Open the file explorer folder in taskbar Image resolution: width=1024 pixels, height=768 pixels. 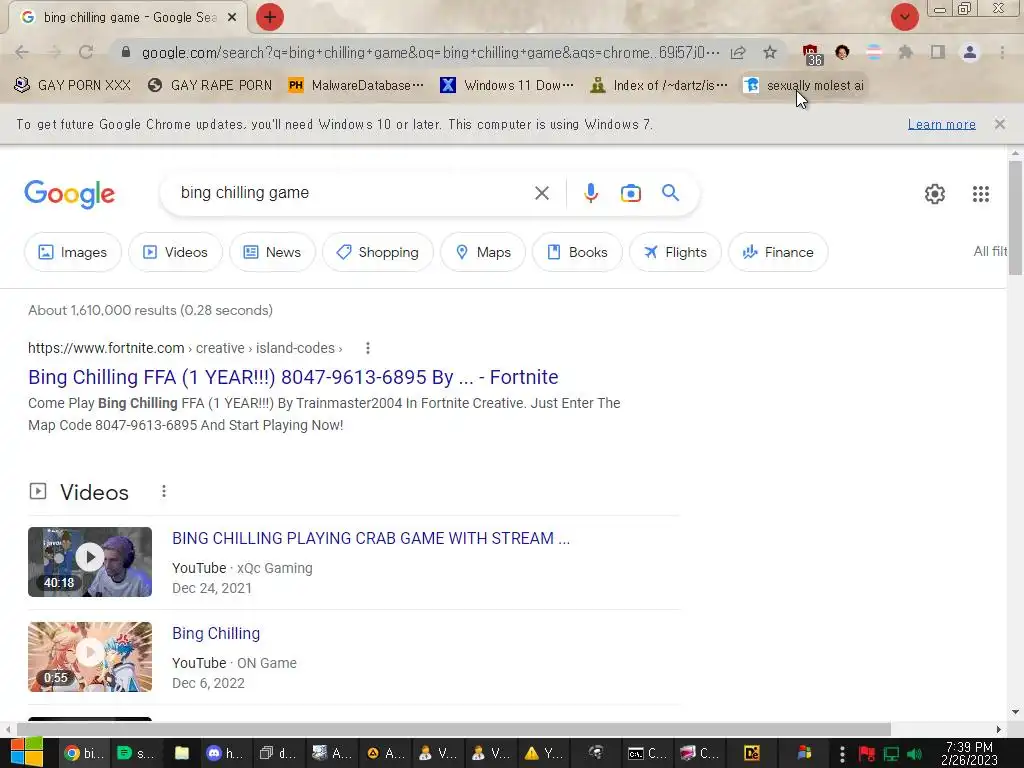coord(181,753)
